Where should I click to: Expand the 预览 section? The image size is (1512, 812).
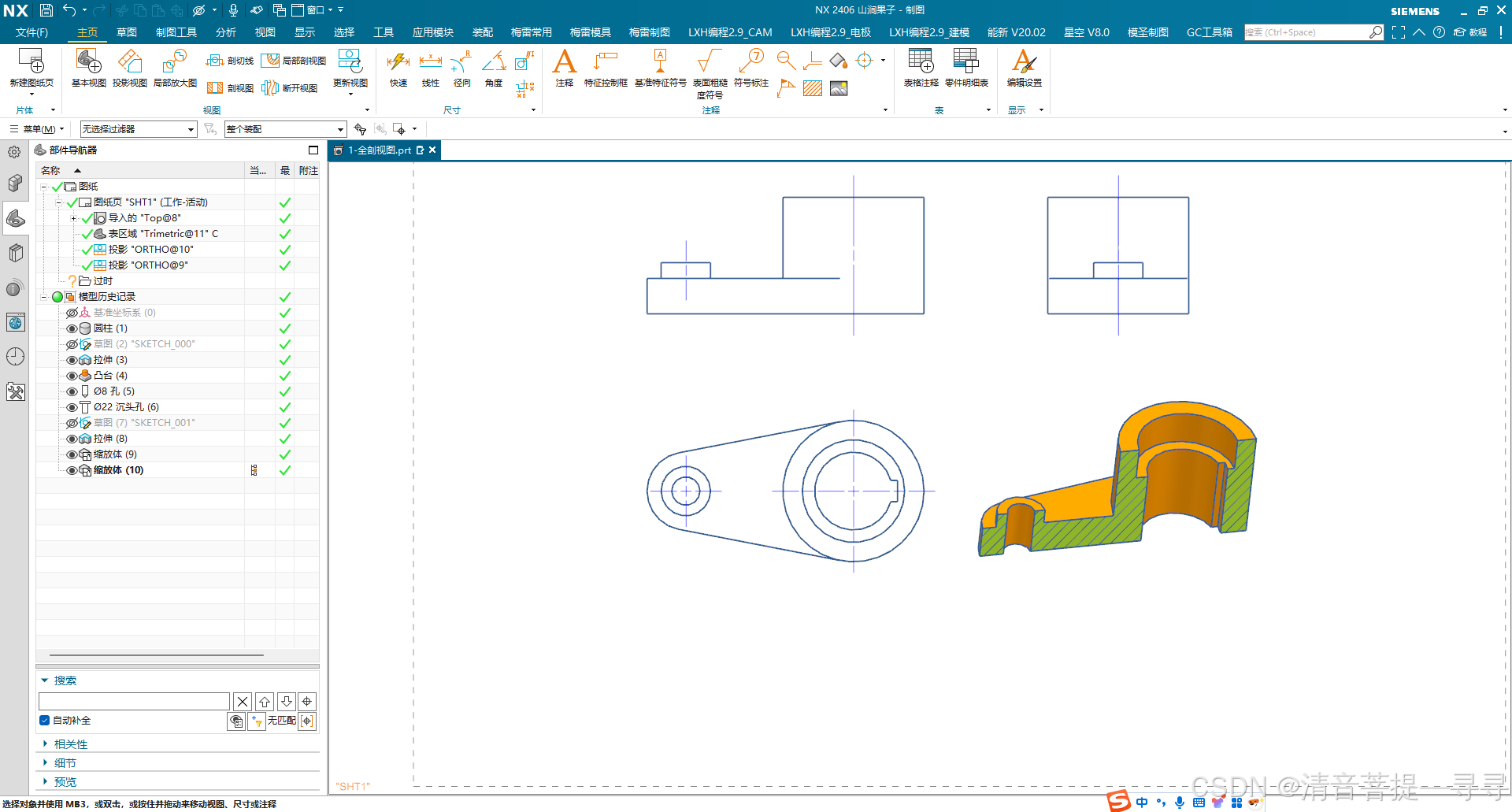[45, 782]
